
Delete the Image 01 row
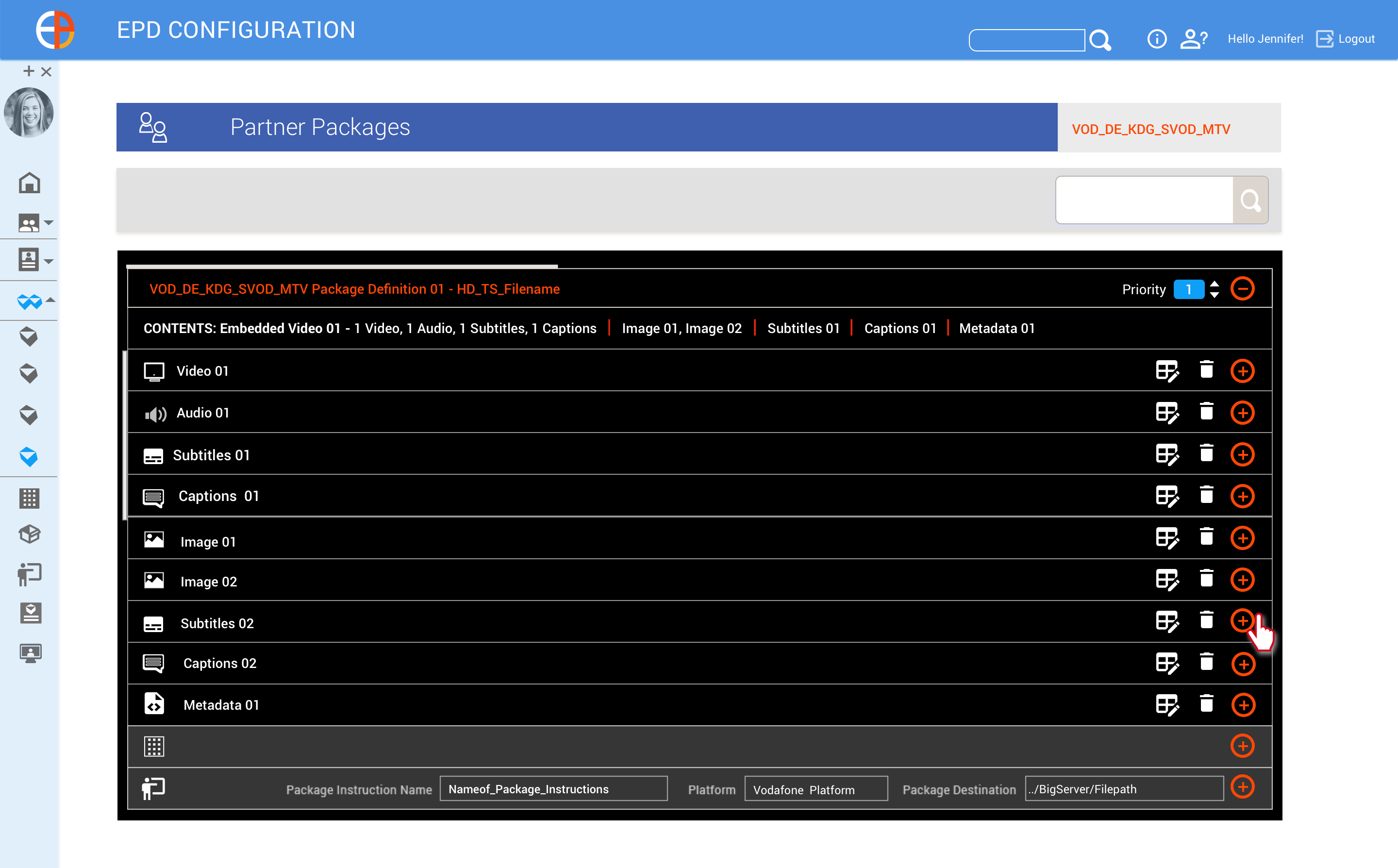[1206, 536]
